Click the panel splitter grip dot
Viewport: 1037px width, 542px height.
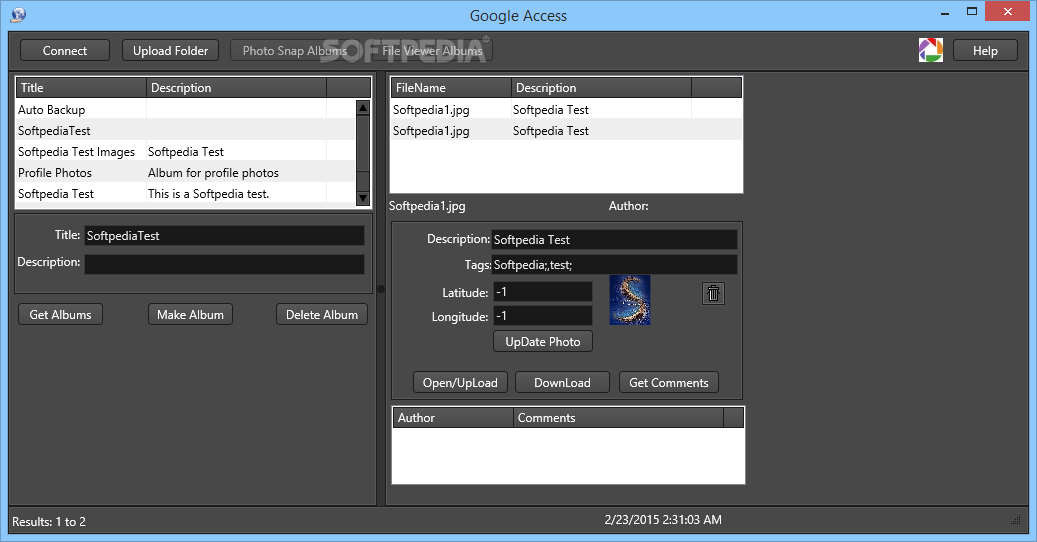coord(381,289)
